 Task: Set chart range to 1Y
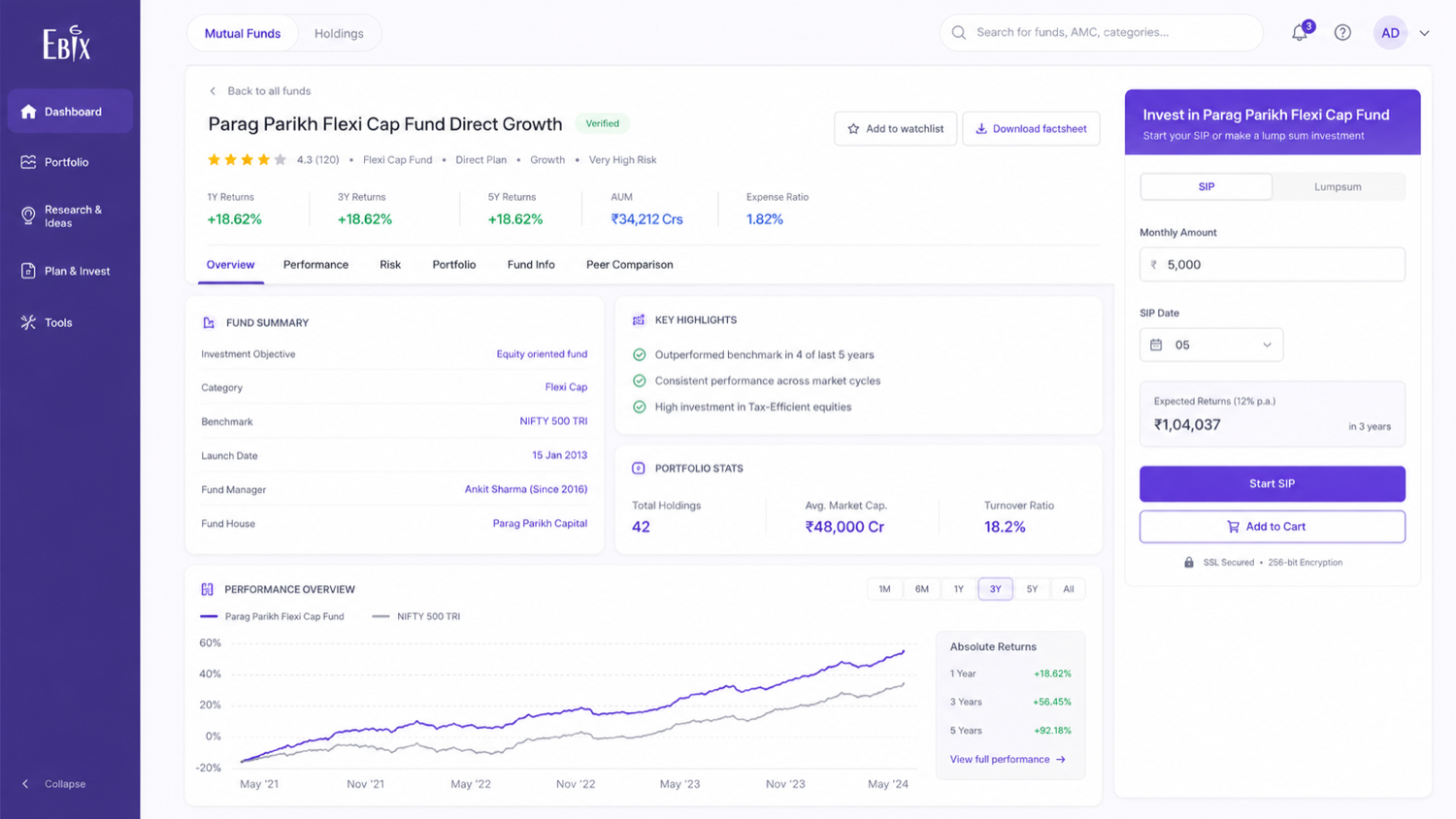(958, 589)
